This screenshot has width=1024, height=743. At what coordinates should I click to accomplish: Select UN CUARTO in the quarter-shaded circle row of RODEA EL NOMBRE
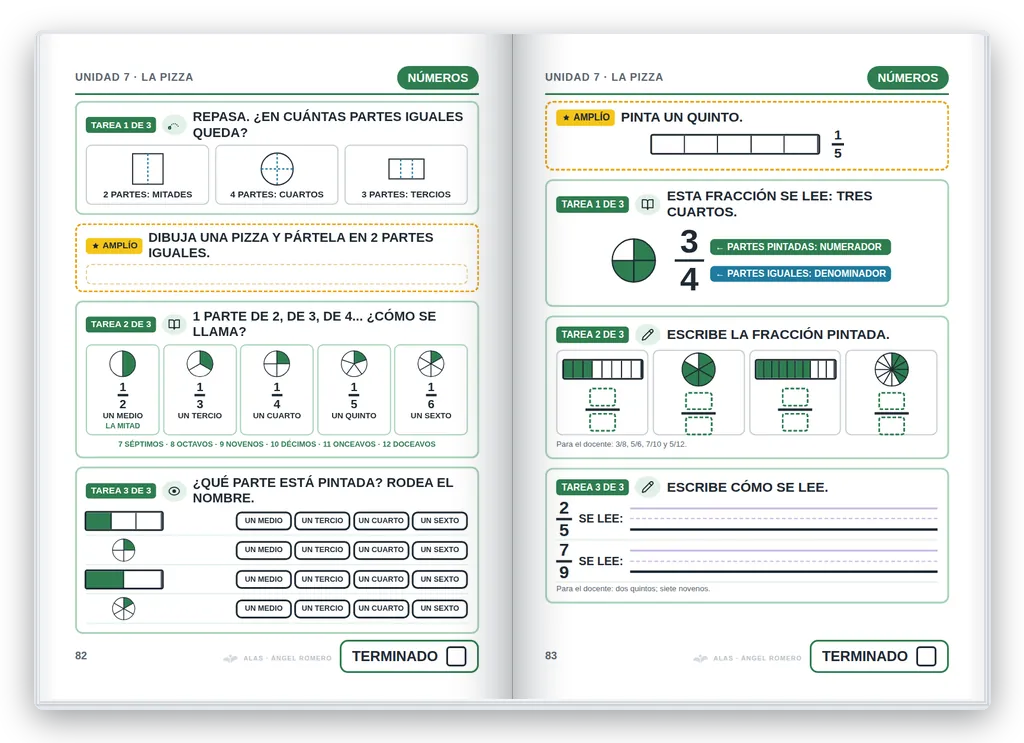[x=381, y=550]
